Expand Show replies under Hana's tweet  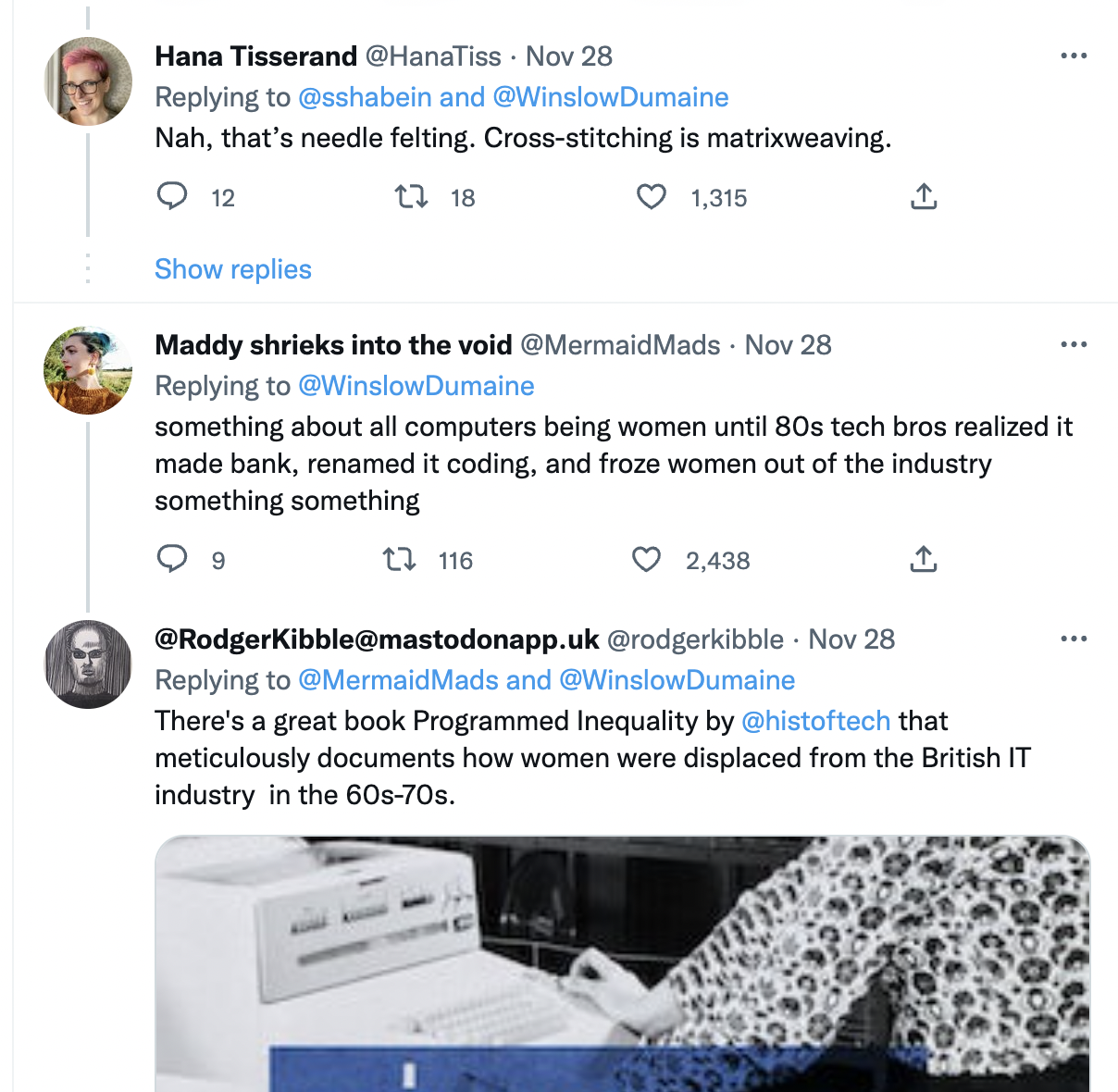(x=233, y=269)
